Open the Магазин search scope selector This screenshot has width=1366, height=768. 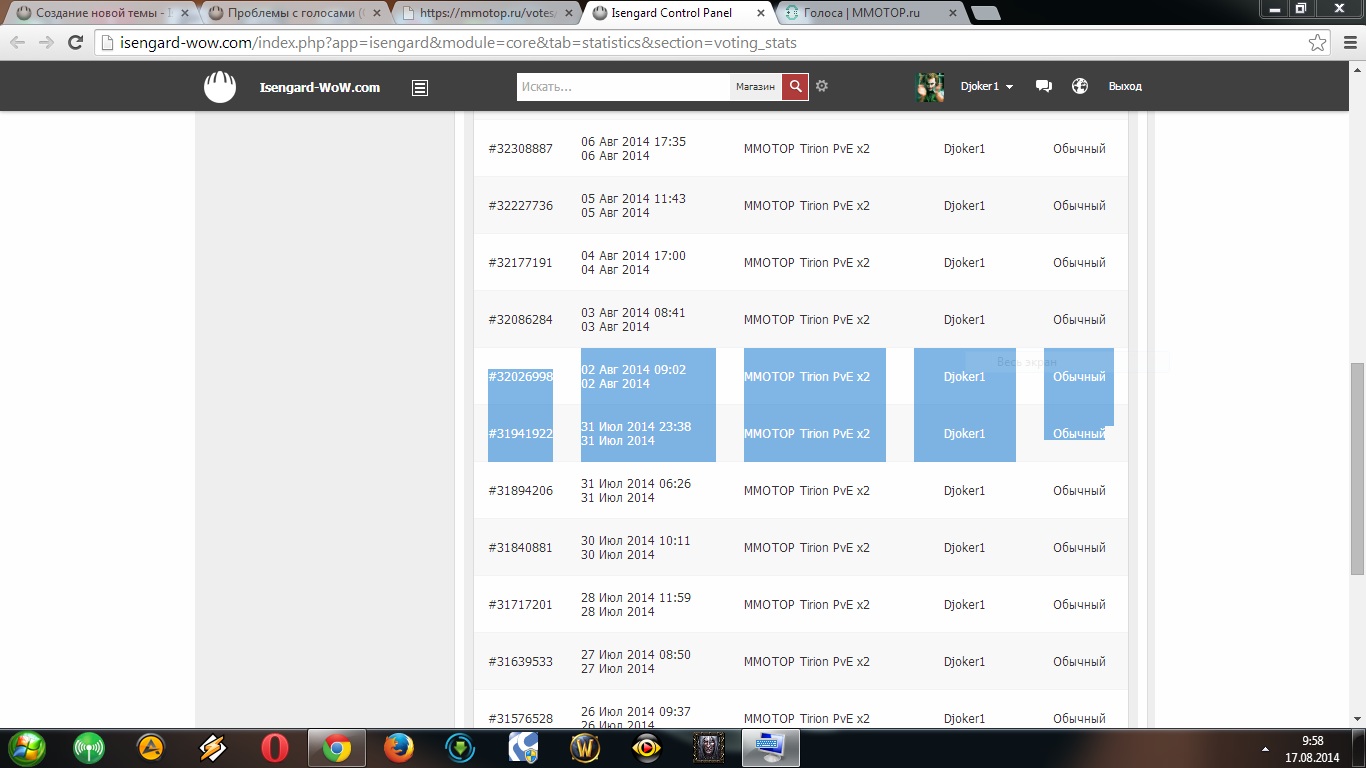(x=755, y=87)
